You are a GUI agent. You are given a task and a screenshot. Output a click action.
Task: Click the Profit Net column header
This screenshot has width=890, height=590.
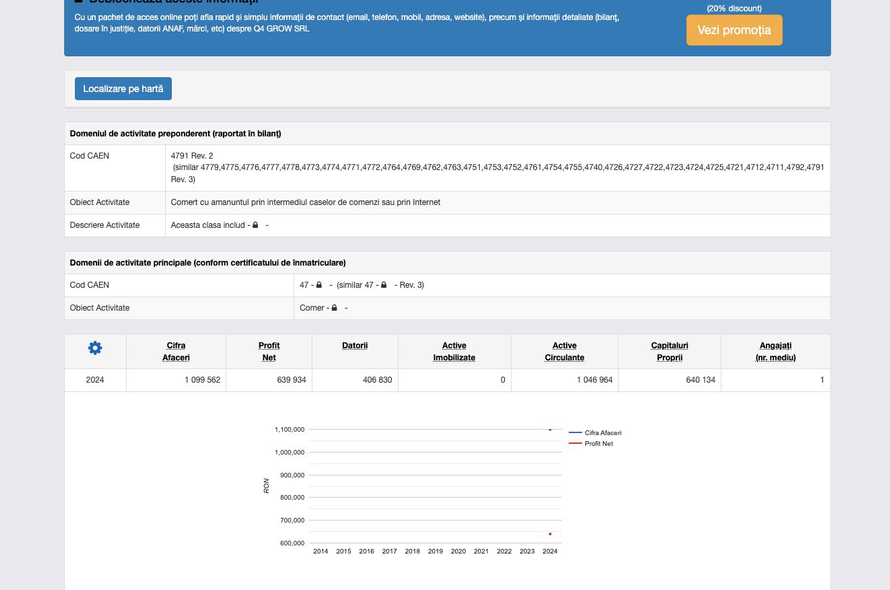269,352
